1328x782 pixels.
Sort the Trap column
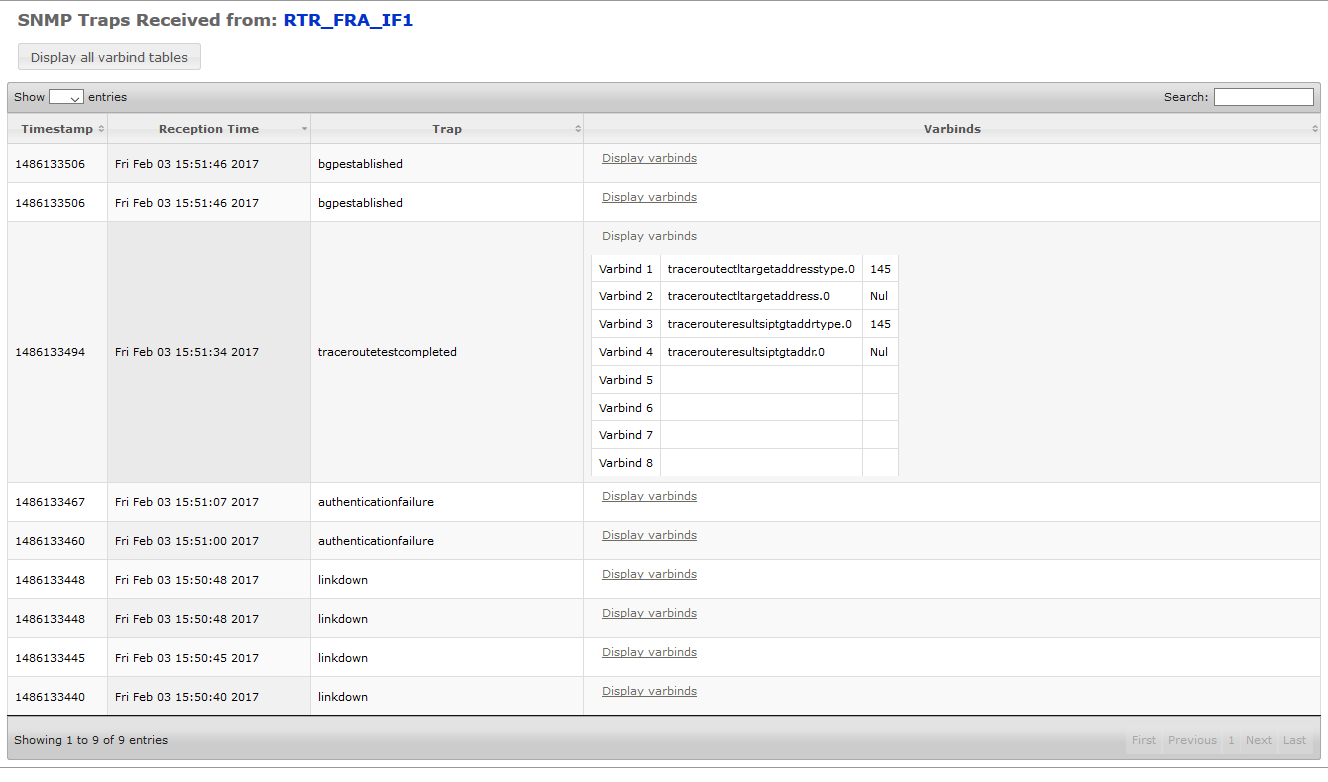pos(446,128)
